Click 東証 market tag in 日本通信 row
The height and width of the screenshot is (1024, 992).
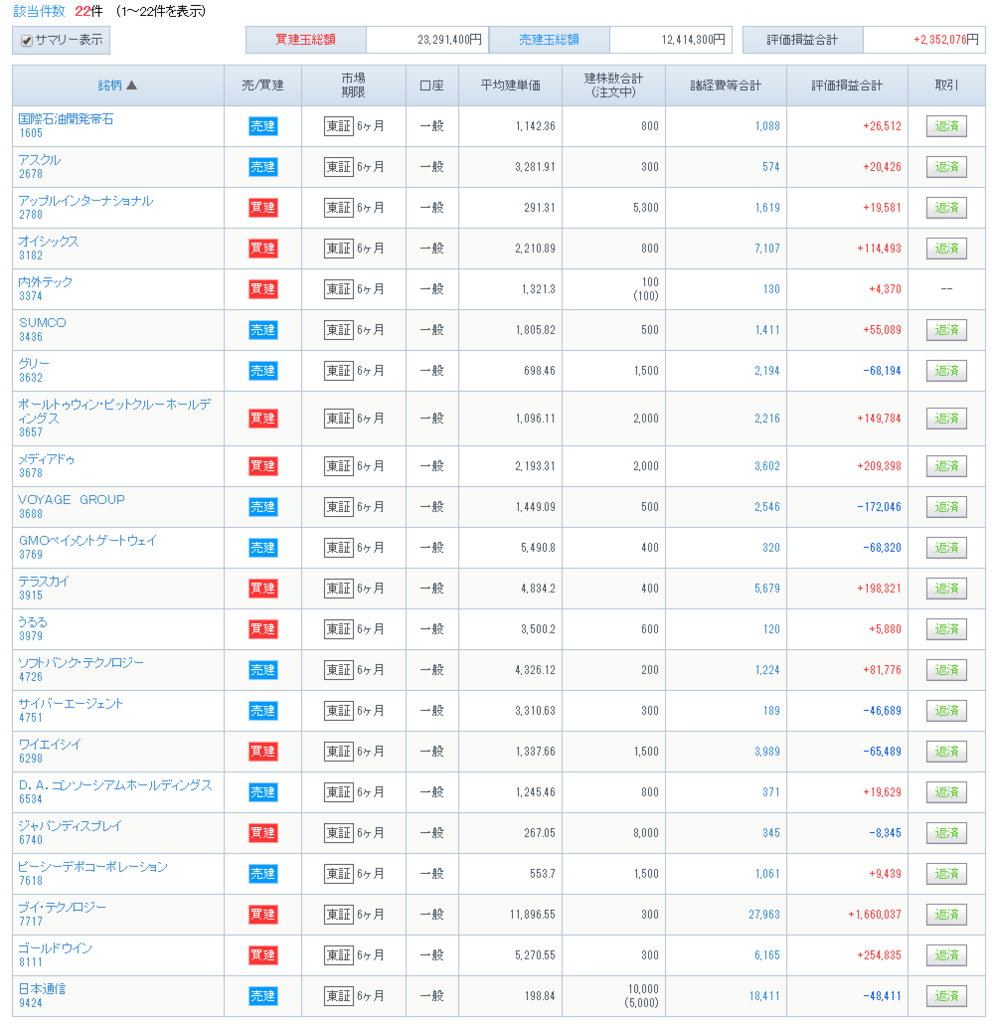pos(339,996)
